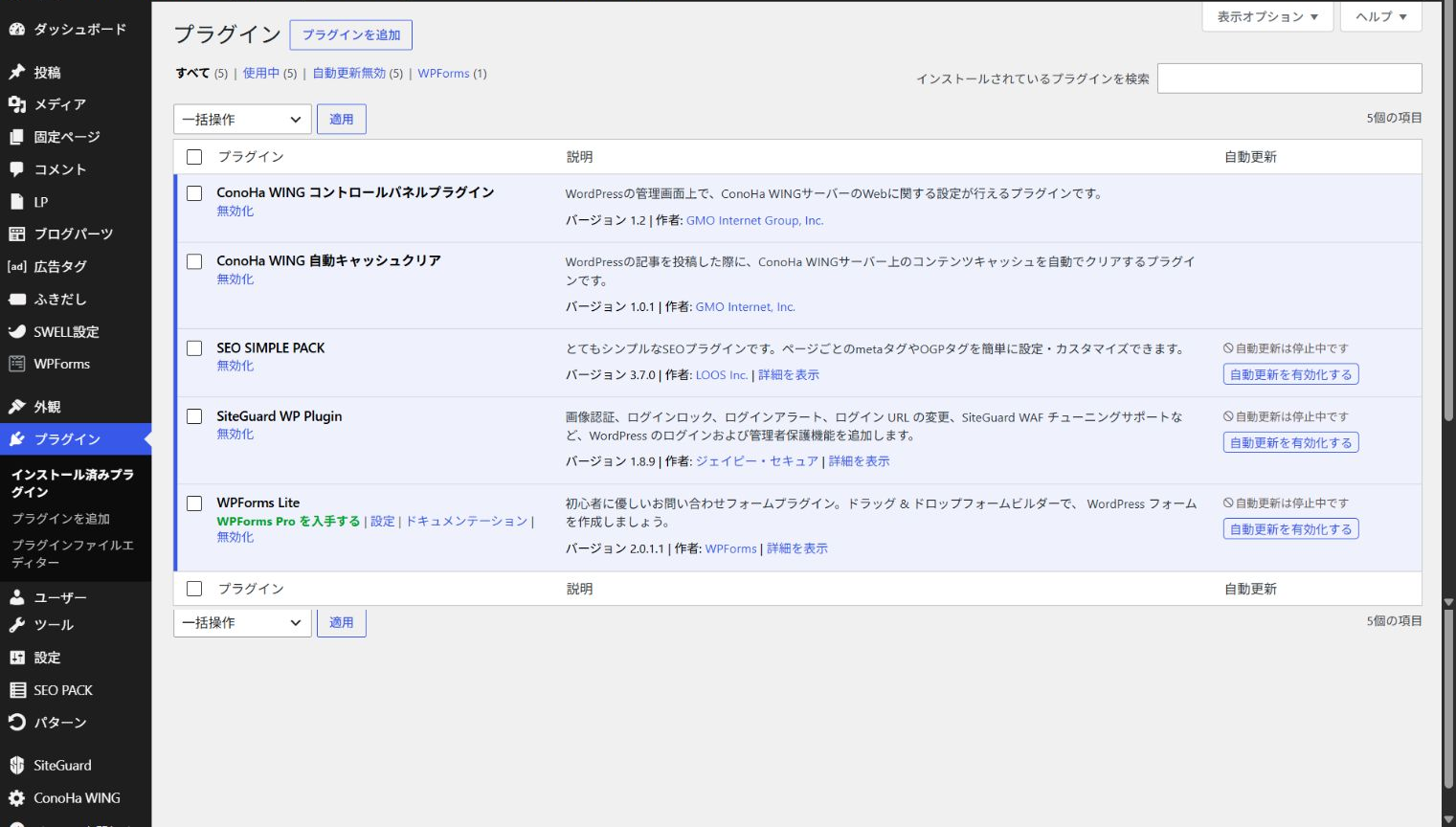Enable auto-updates for WPForms Lite
The width and height of the screenshot is (1456, 827).
1290,529
